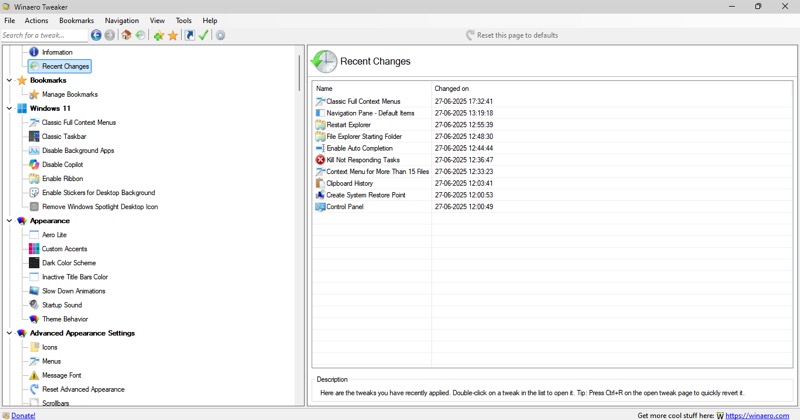Viewport: 800px width, 420px height.
Task: Open Recent Changes from the toolbar clock icon
Action: [140, 35]
